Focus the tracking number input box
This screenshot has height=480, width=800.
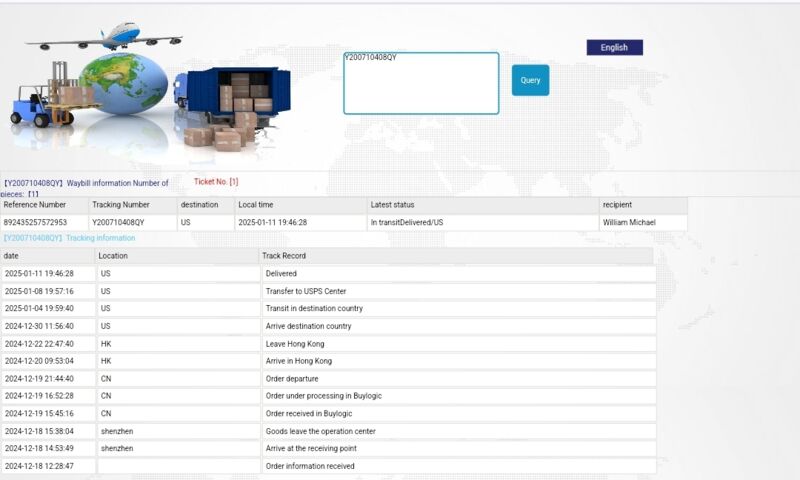[x=421, y=83]
